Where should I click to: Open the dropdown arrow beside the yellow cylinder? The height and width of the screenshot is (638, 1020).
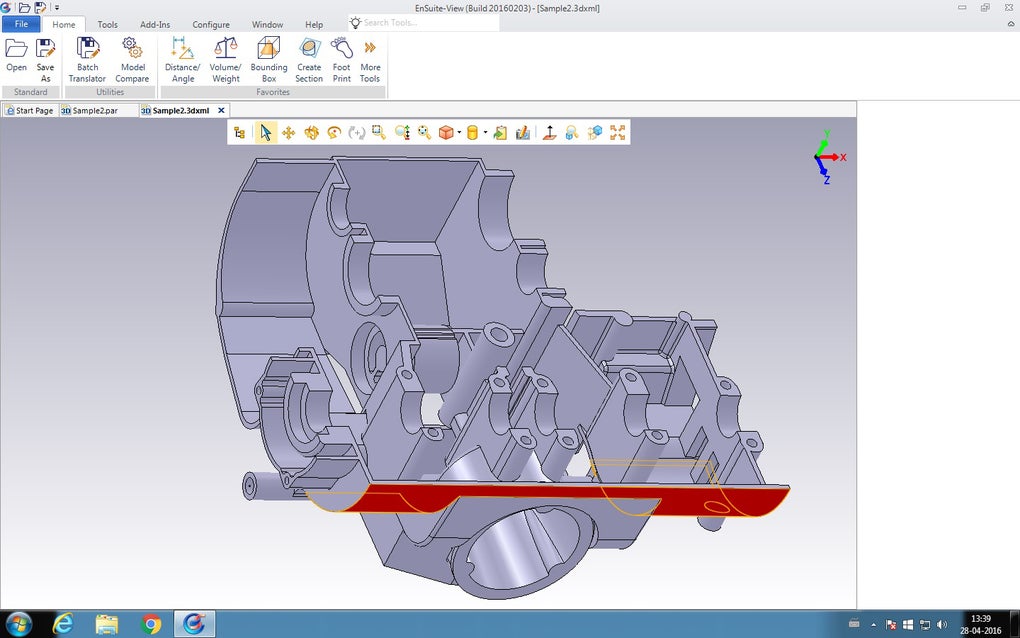485,133
